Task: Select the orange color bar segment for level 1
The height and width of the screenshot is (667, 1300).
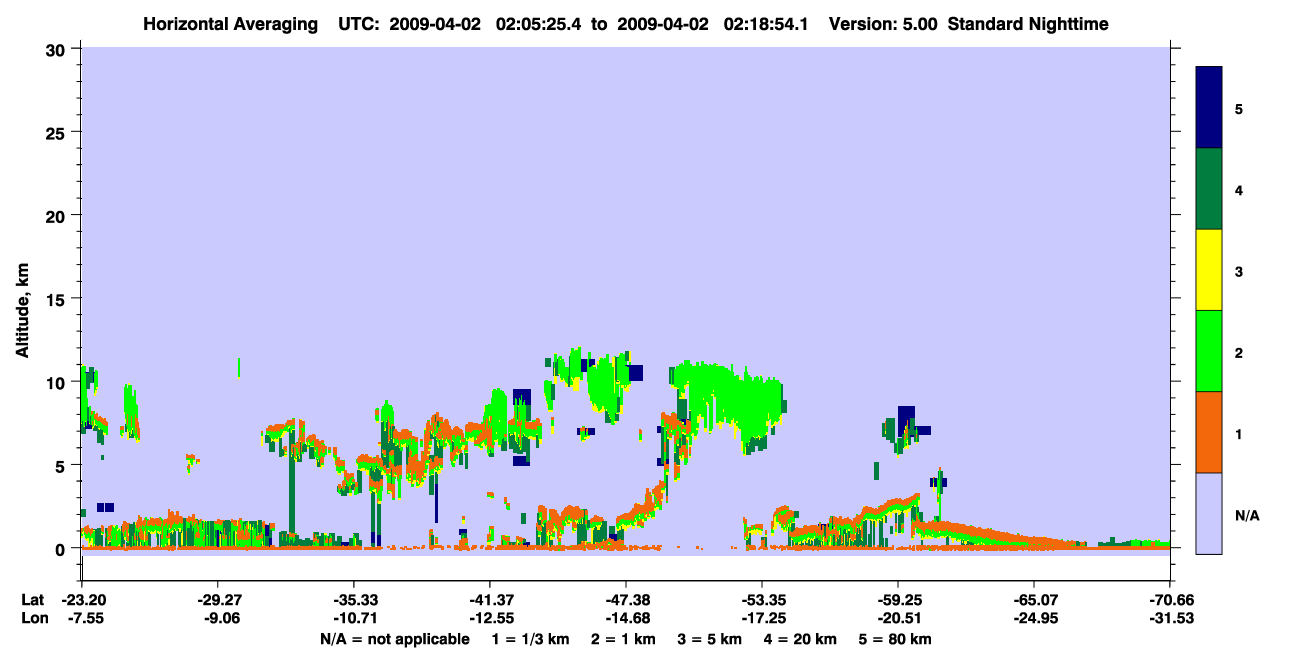Action: [1209, 432]
